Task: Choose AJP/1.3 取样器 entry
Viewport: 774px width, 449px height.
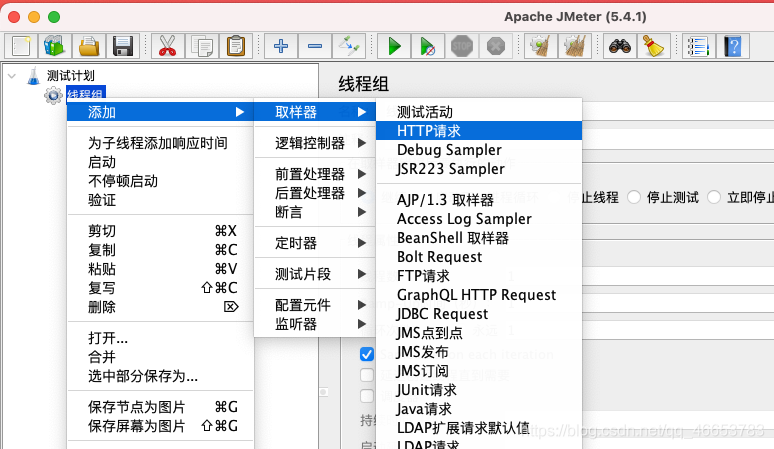Action: [479, 200]
